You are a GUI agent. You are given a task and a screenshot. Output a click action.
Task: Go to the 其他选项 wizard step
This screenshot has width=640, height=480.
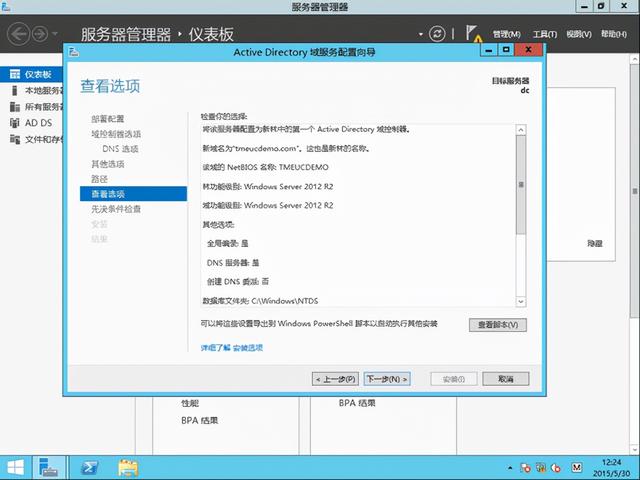tap(107, 164)
